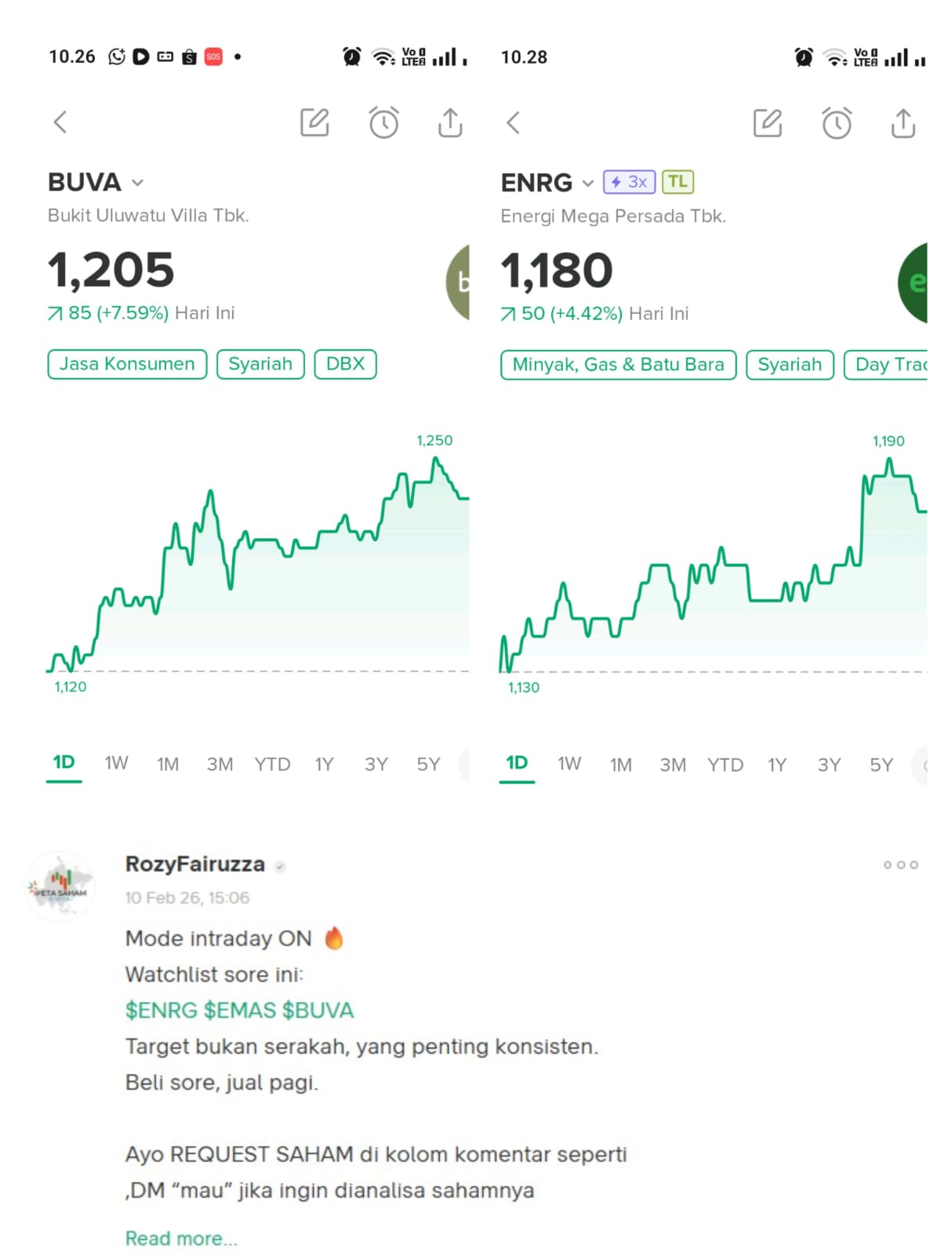Tap the 3x leverage badge next to ENRG
The image size is (952, 1255).
[629, 182]
